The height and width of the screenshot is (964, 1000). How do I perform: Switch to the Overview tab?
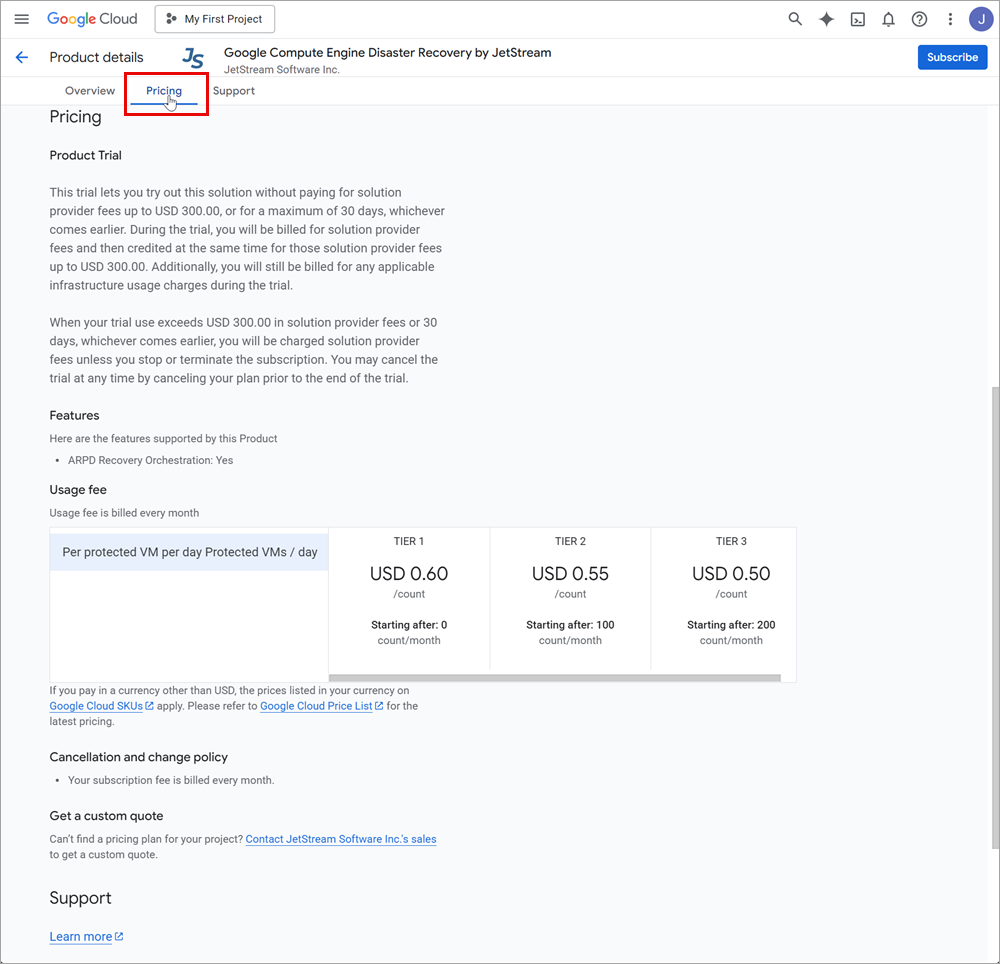tap(90, 91)
